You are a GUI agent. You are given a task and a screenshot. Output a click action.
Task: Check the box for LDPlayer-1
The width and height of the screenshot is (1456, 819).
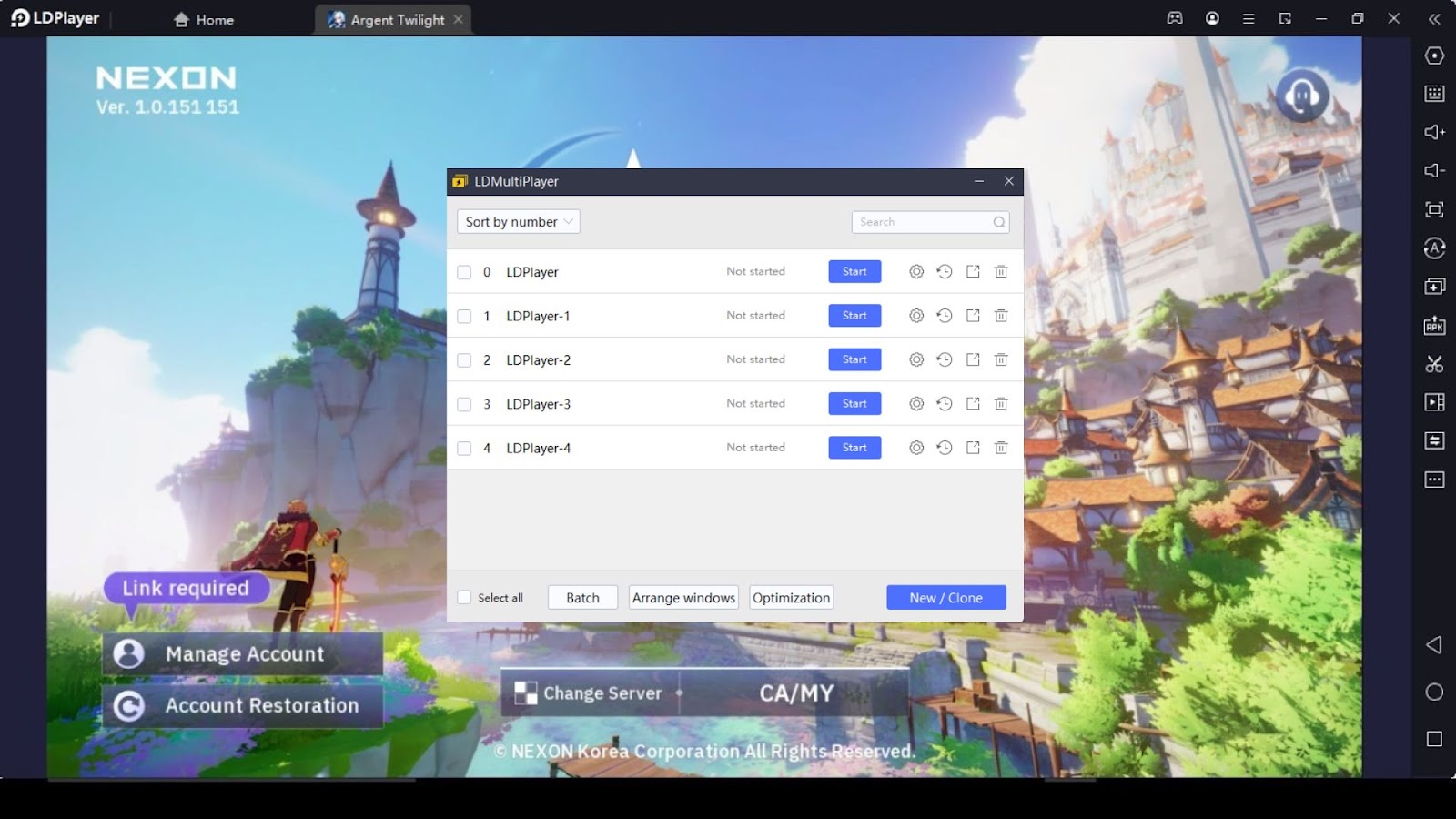(464, 316)
